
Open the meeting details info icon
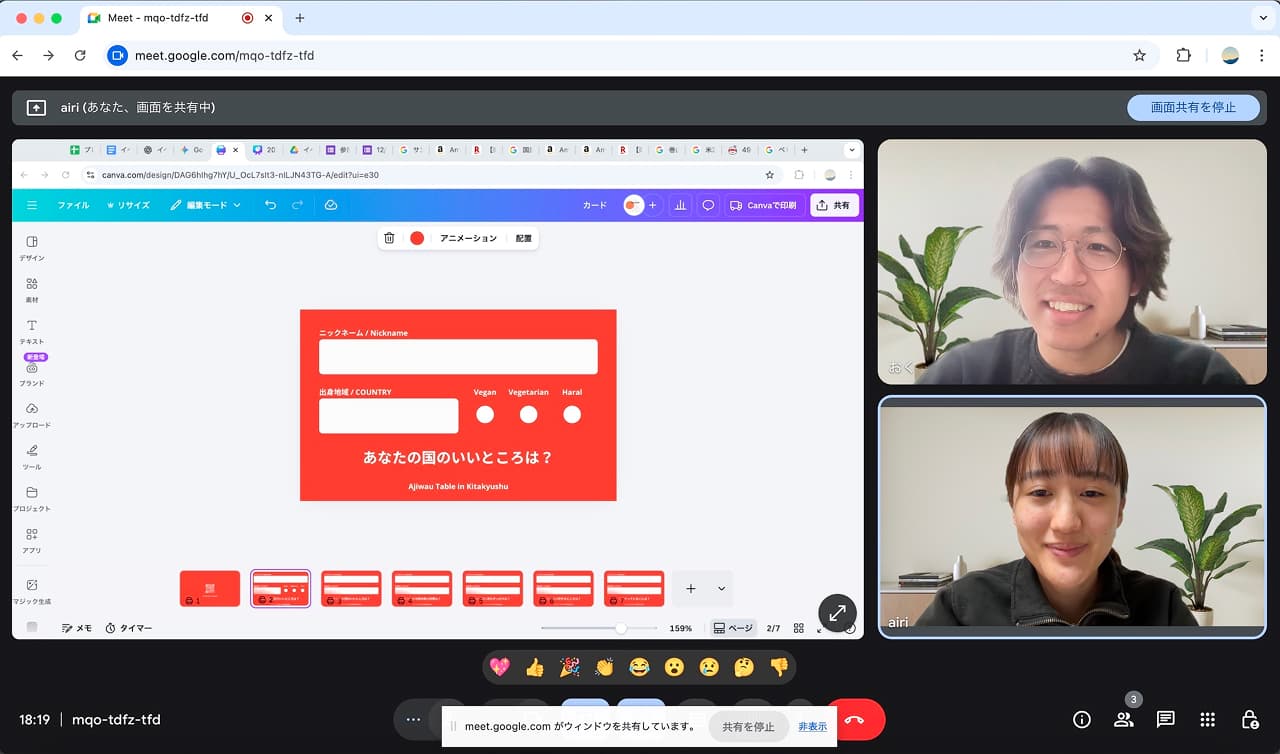pyautogui.click(x=1081, y=719)
